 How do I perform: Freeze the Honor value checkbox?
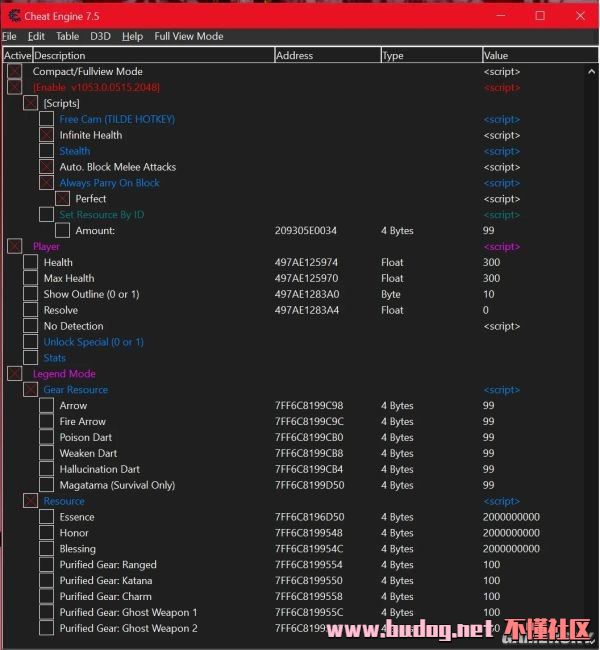(46, 533)
